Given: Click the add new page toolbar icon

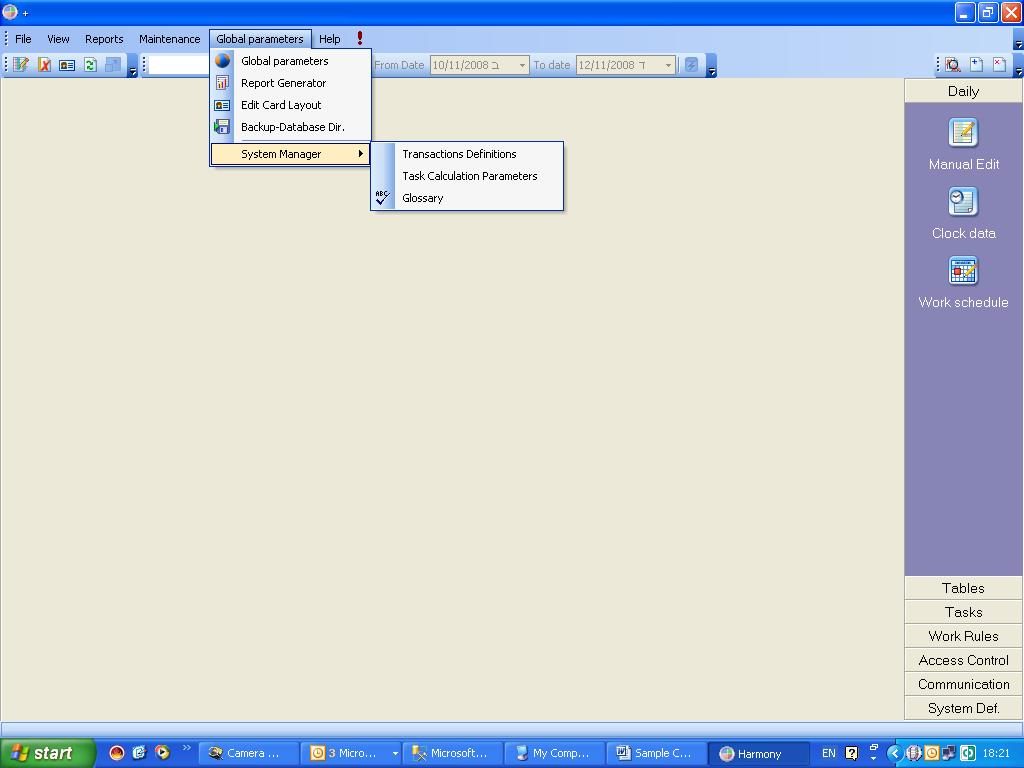Looking at the screenshot, I should [x=976, y=65].
